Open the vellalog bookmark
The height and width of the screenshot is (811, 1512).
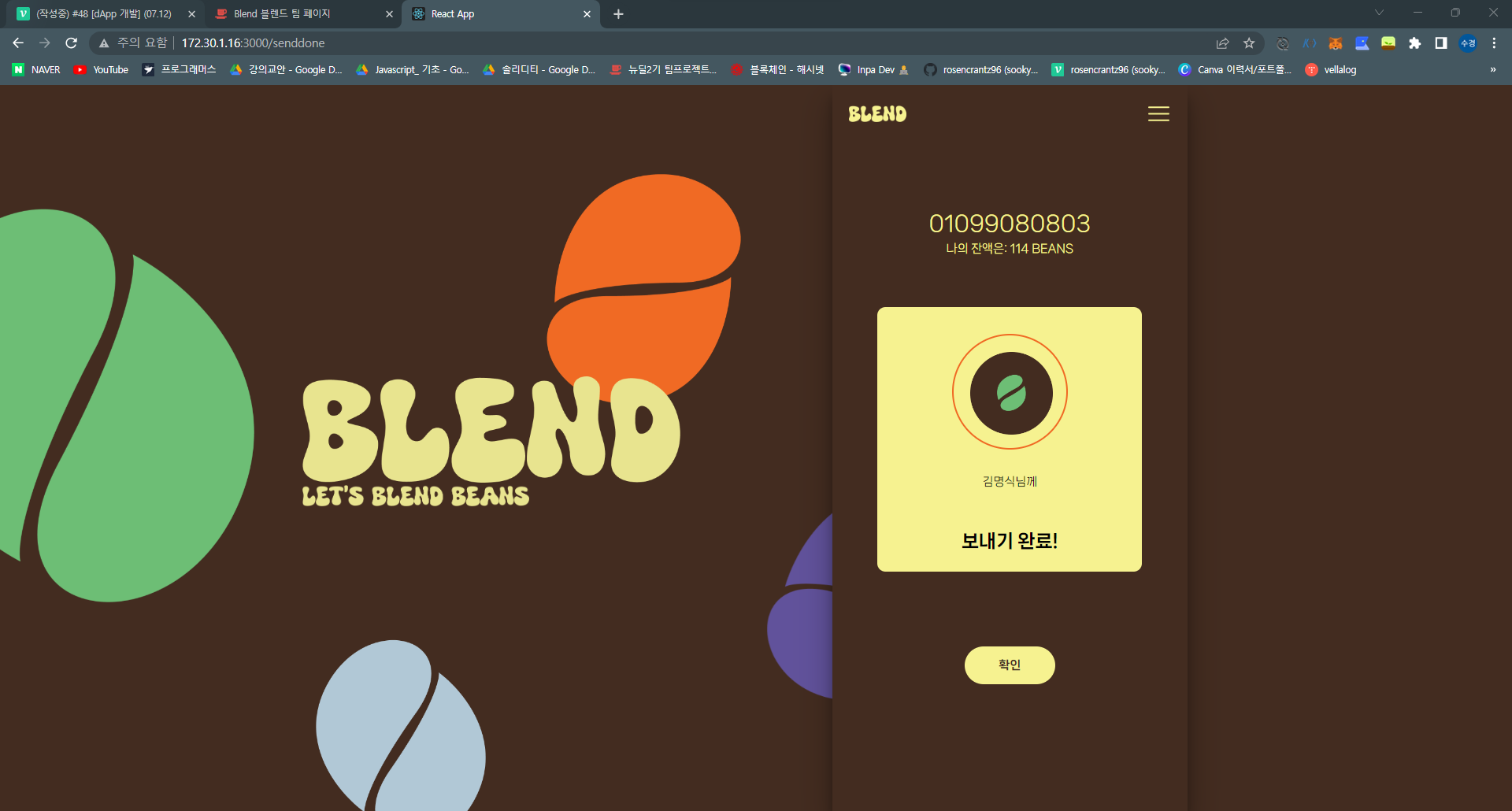(x=1331, y=70)
